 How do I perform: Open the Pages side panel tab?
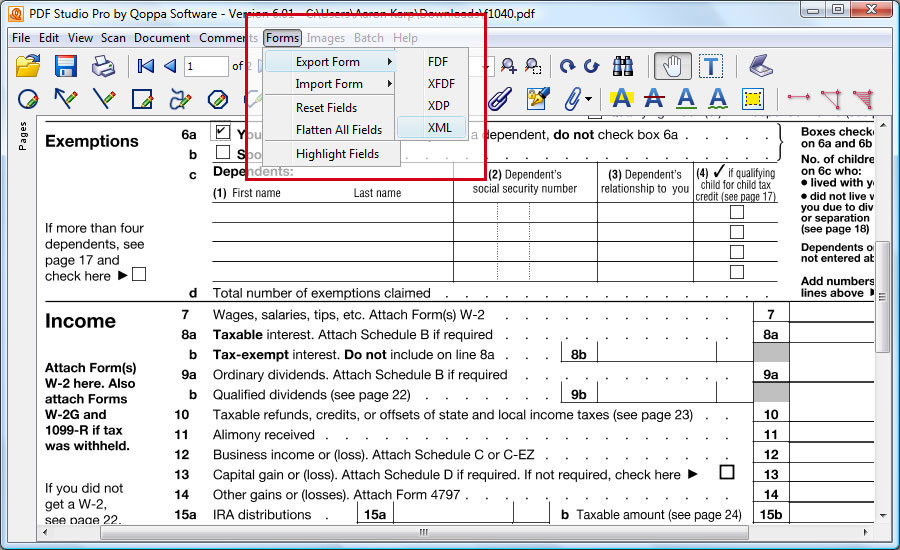(x=22, y=136)
